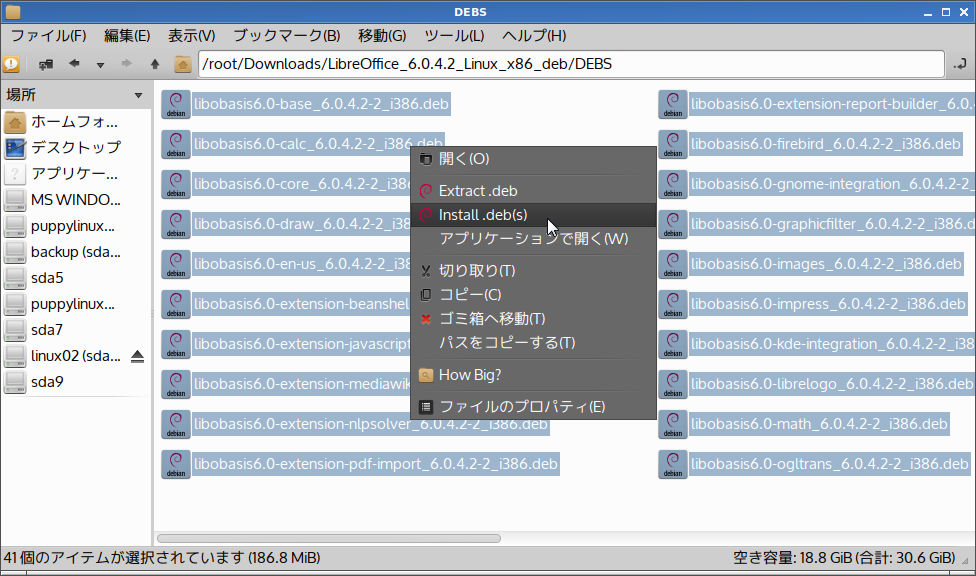
Task: Click debian icon of libobasis6.0-graphicfilter deb
Action: tap(673, 224)
